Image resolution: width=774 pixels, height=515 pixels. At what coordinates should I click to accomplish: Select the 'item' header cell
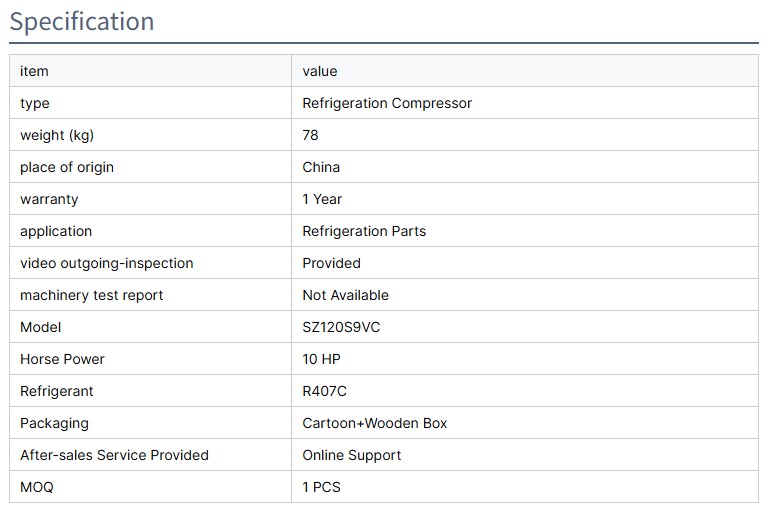click(34, 71)
